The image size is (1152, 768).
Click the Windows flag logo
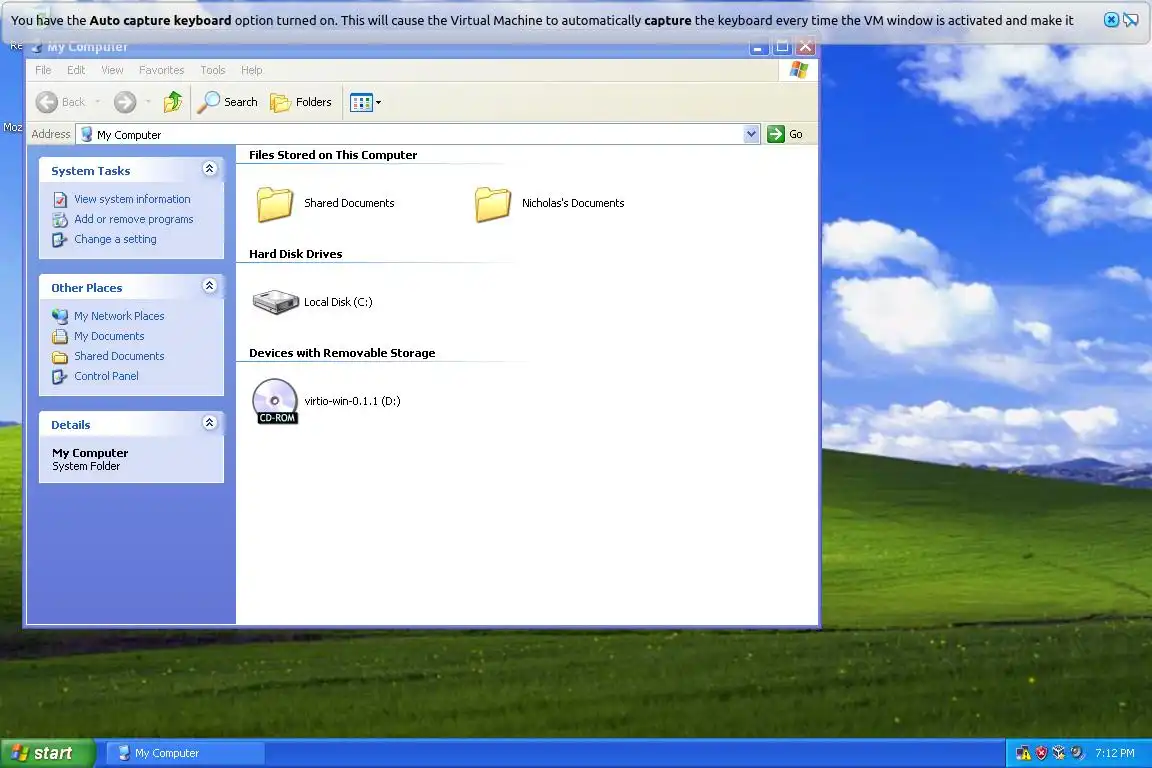799,70
